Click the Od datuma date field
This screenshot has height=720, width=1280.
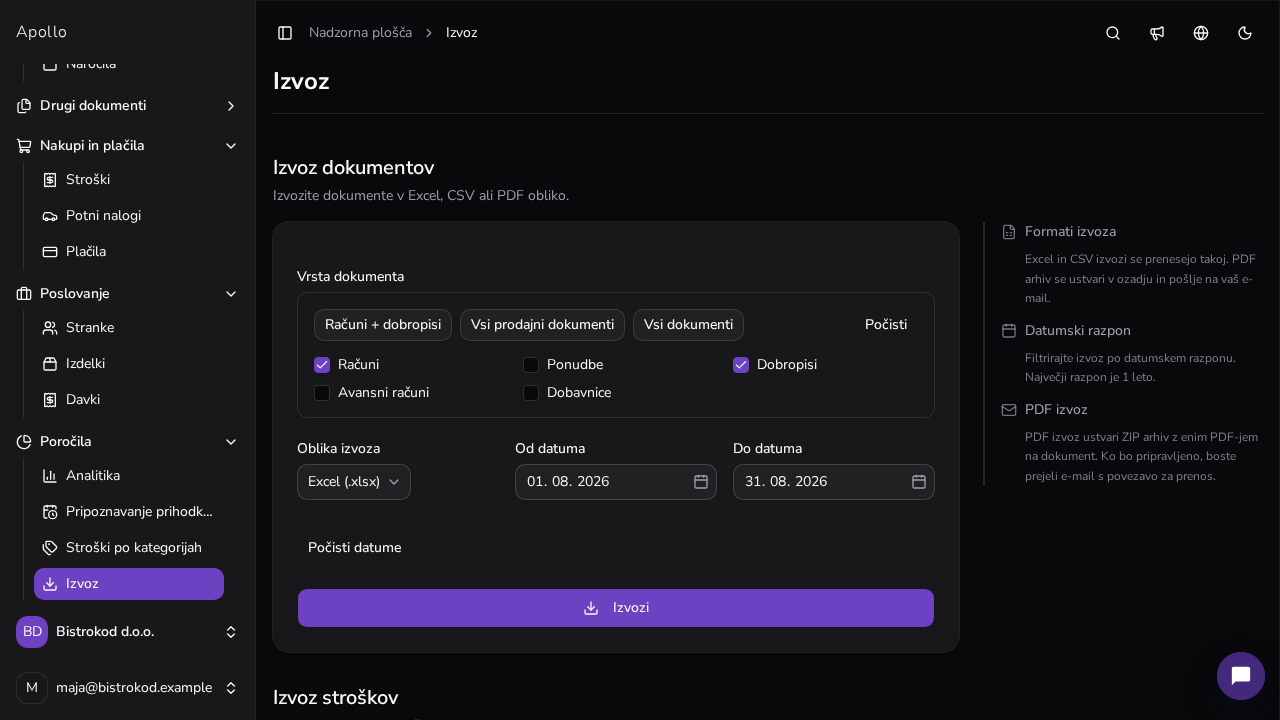click(x=616, y=482)
